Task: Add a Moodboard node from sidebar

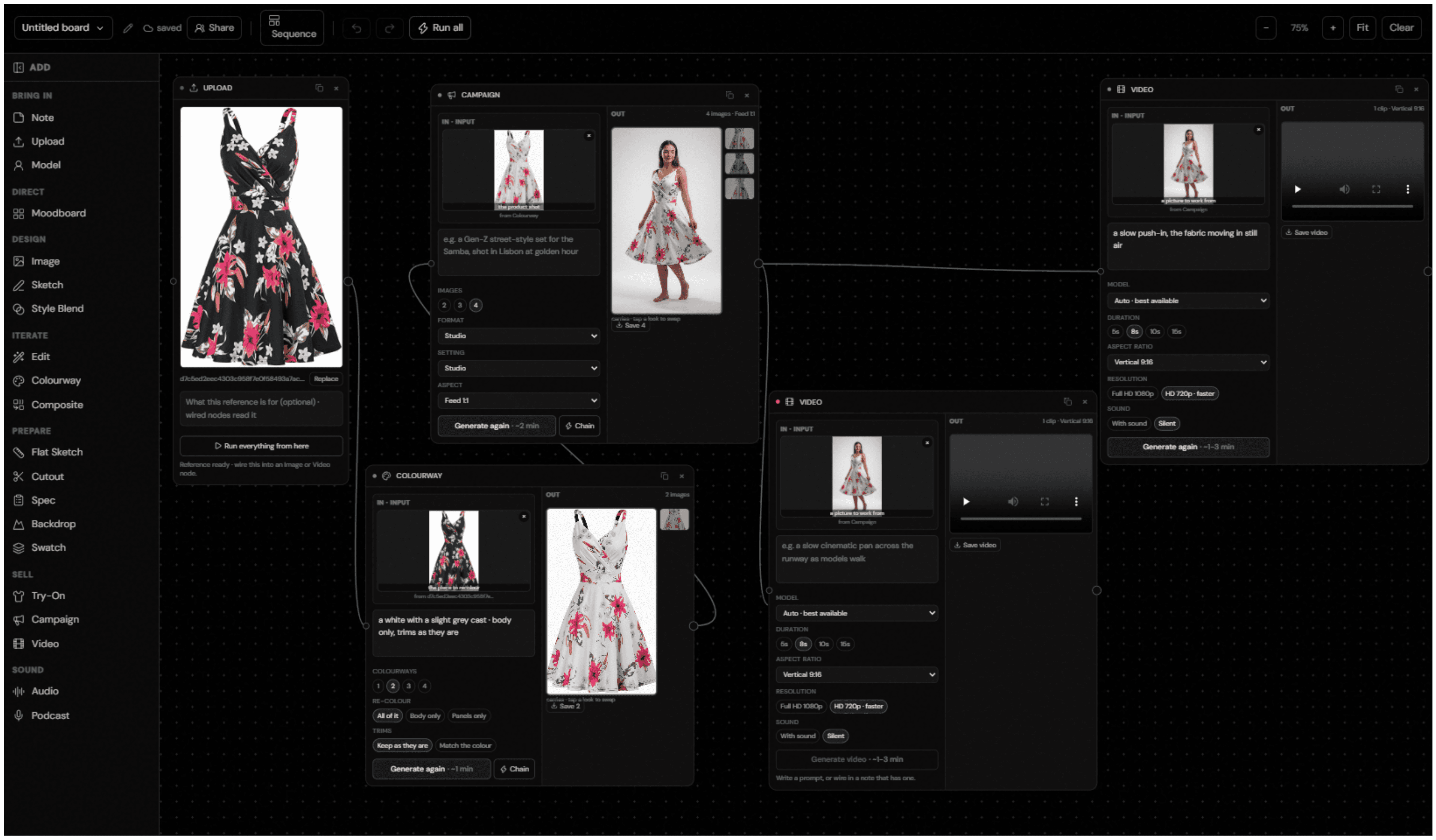Action: click(50, 213)
